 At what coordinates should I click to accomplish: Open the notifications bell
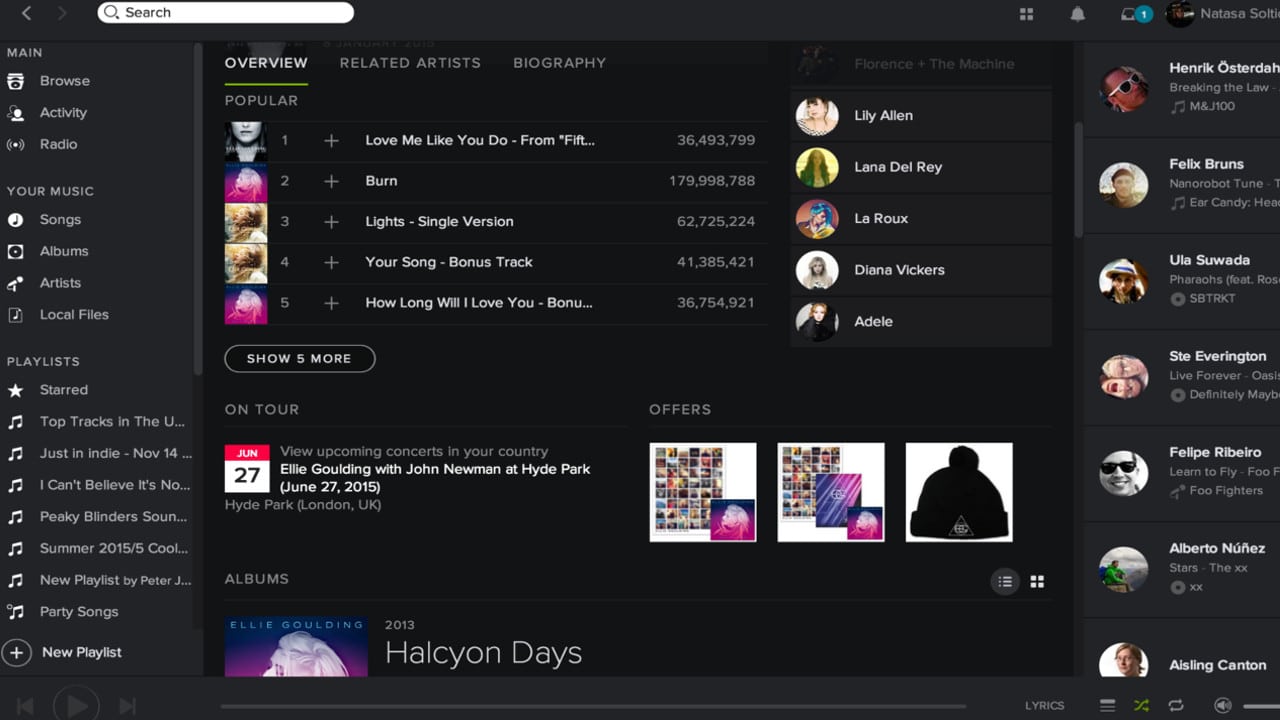pyautogui.click(x=1078, y=14)
